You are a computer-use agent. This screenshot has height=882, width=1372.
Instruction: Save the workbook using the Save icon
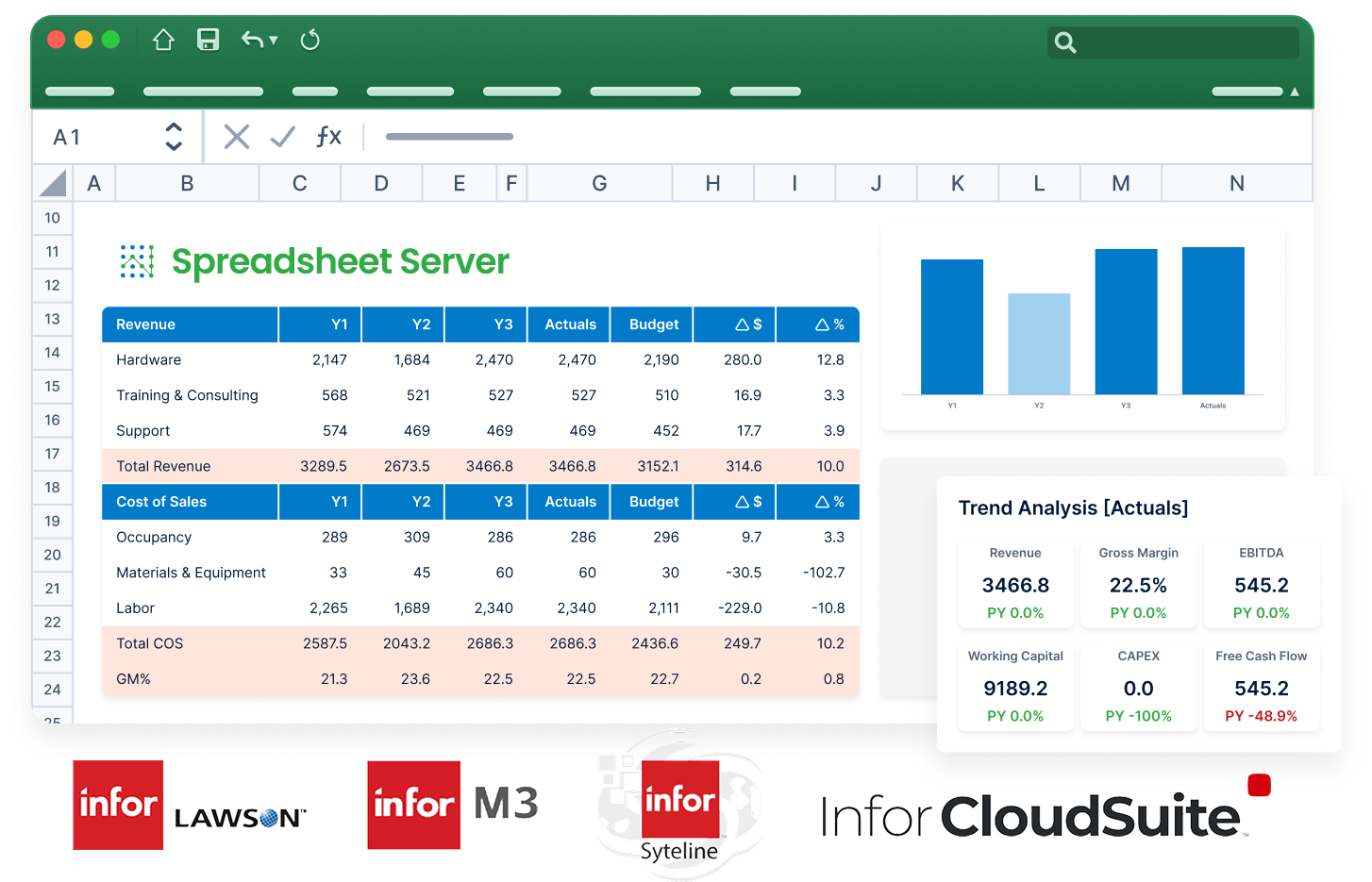[x=208, y=40]
